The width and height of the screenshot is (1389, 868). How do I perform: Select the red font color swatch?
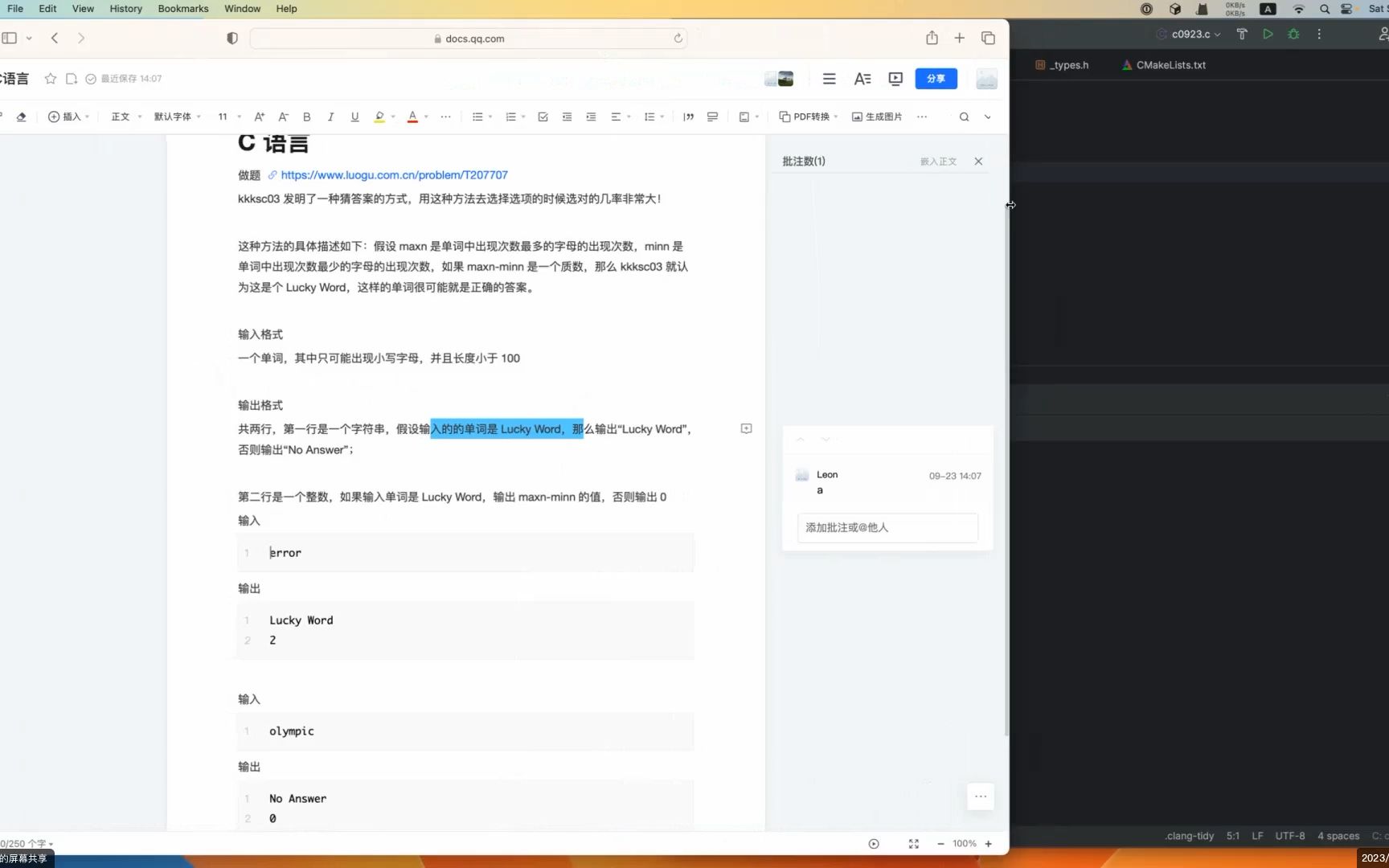[x=412, y=117]
